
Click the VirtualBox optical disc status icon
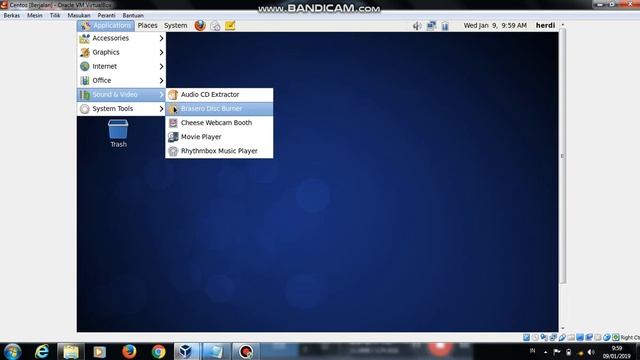536,337
